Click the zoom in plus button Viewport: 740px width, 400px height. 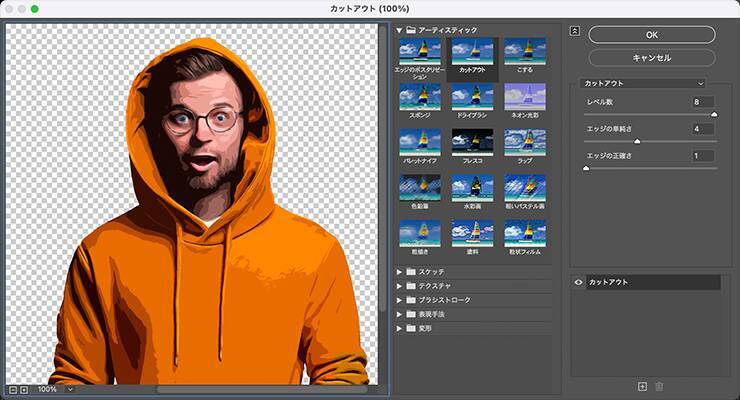coord(24,388)
